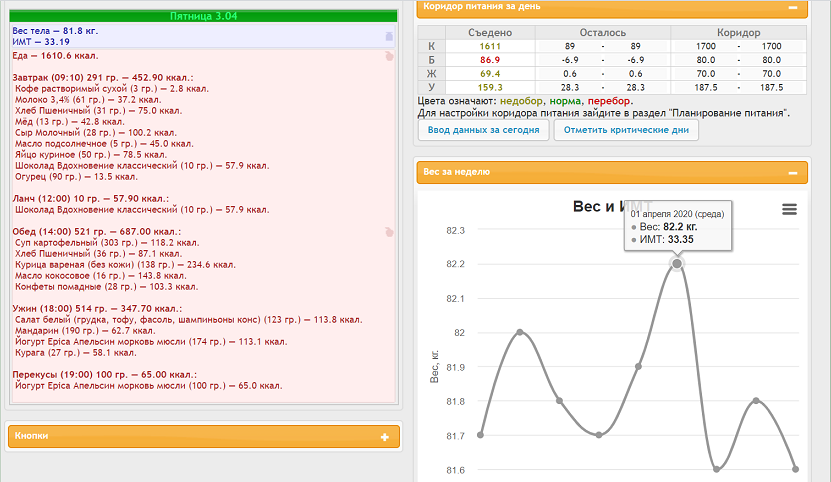The image size is (831, 482).
Task: Click Отметить критические дни button
Action: (626, 130)
